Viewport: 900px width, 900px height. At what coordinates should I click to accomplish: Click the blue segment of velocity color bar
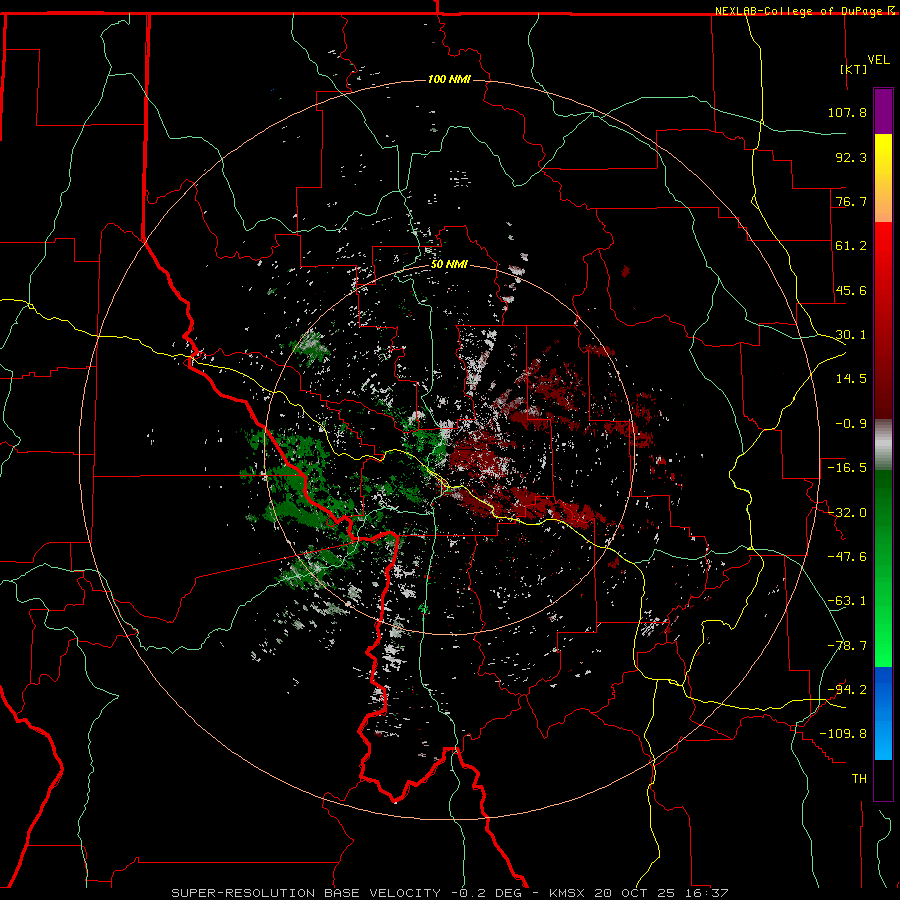(883, 713)
